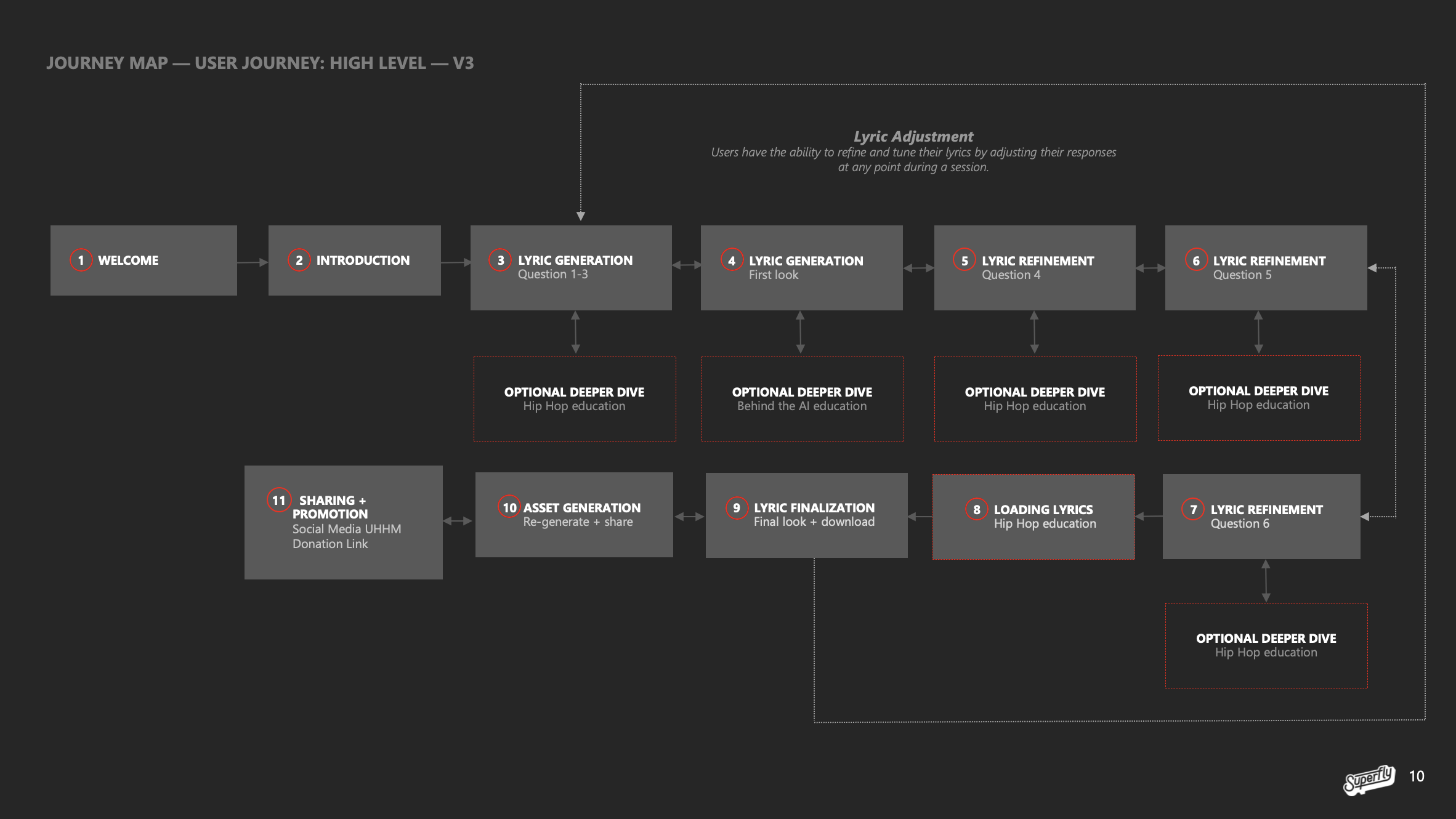Select Lyric Refinement Question 5 box
Image resolution: width=1456 pixels, height=819 pixels.
[x=1266, y=268]
